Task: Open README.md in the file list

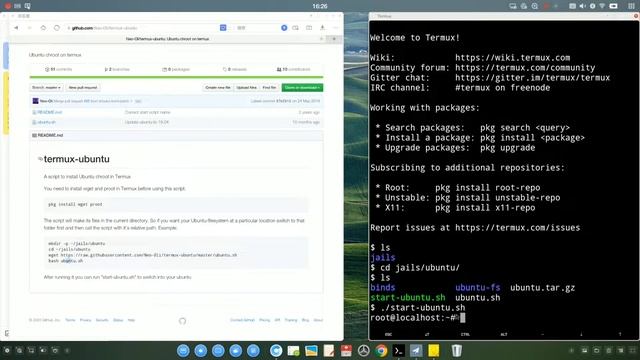Action: pos(49,112)
